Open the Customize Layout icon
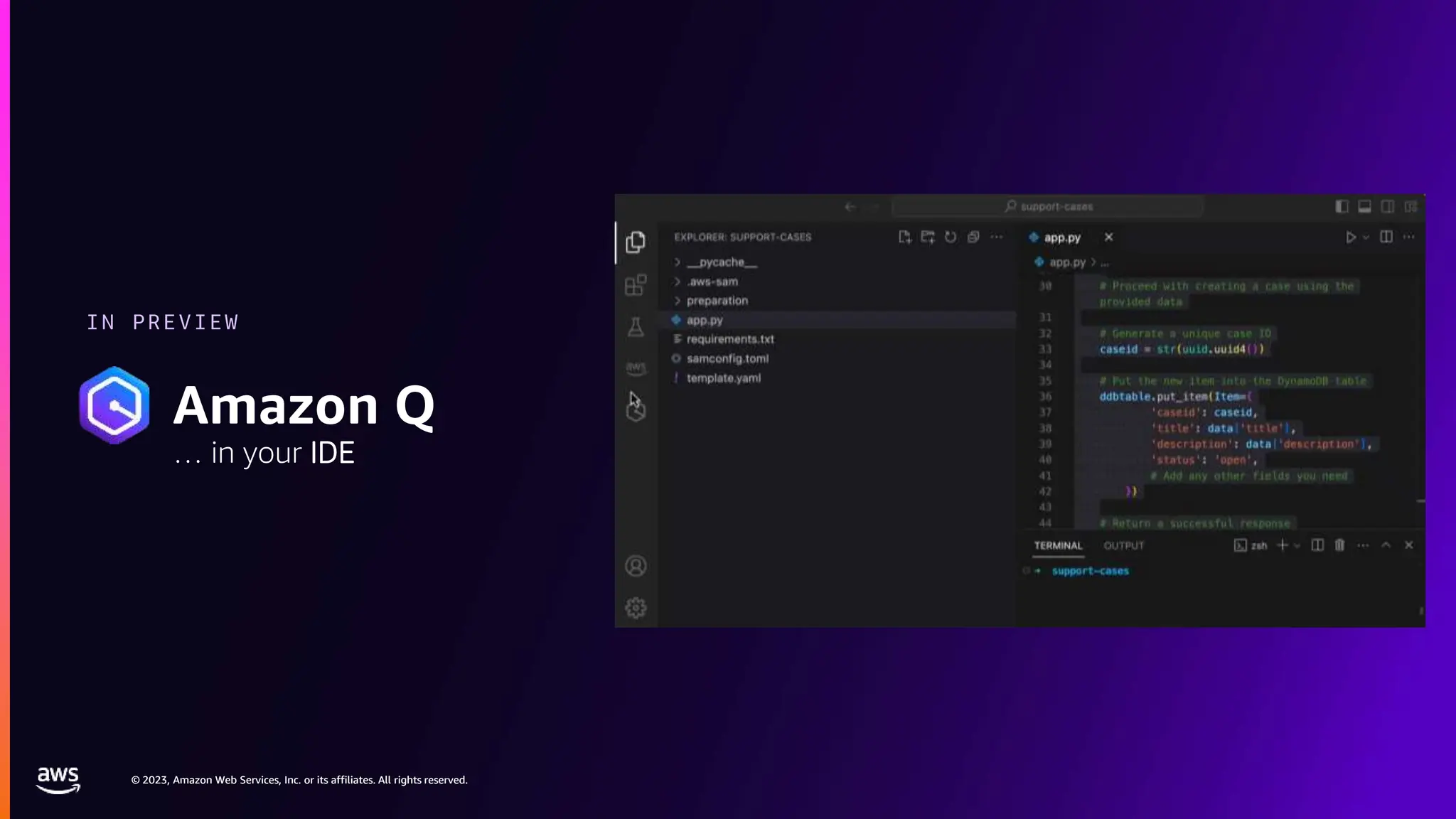Image resolution: width=1456 pixels, height=819 pixels. coord(1410,207)
